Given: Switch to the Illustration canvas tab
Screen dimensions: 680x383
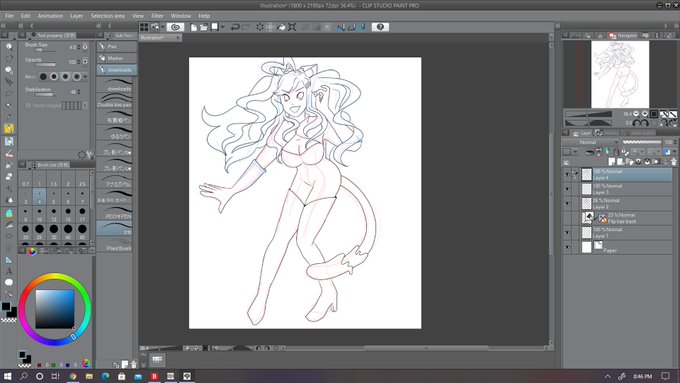Looking at the screenshot, I should 160,38.
